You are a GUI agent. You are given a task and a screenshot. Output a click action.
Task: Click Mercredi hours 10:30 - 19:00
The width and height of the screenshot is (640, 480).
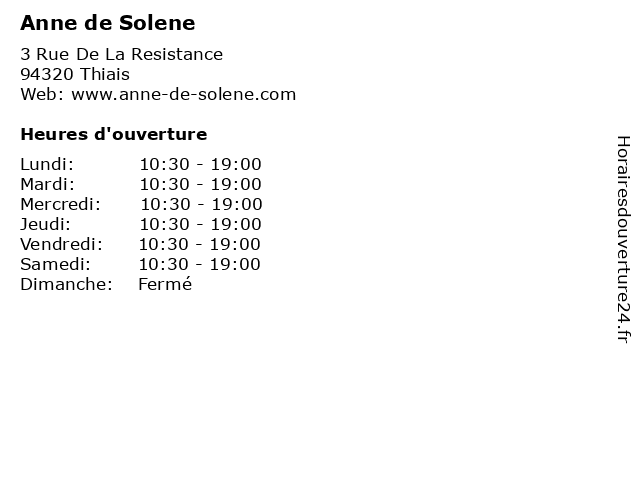pyautogui.click(x=201, y=204)
